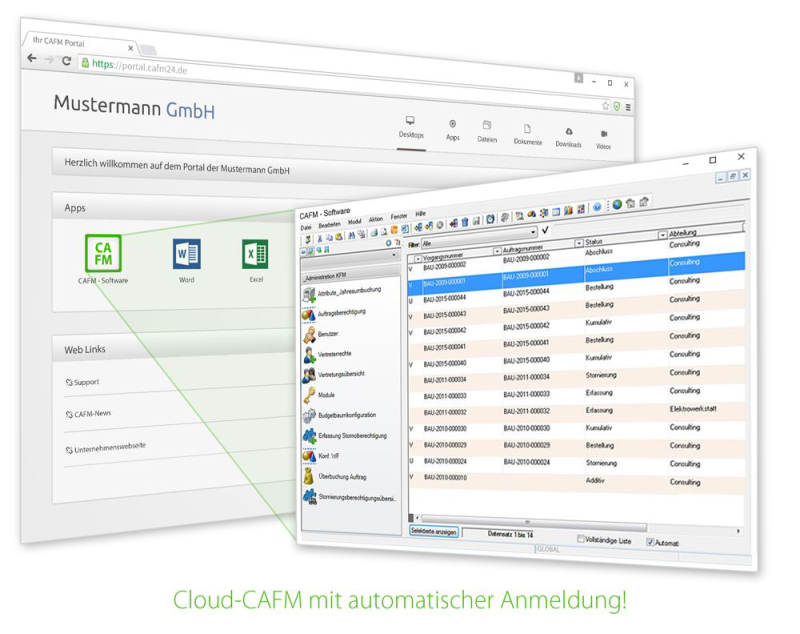Viewport: 800px width, 634px height.
Task: Click the scissors cut icon in toolbar
Action: pos(320,238)
